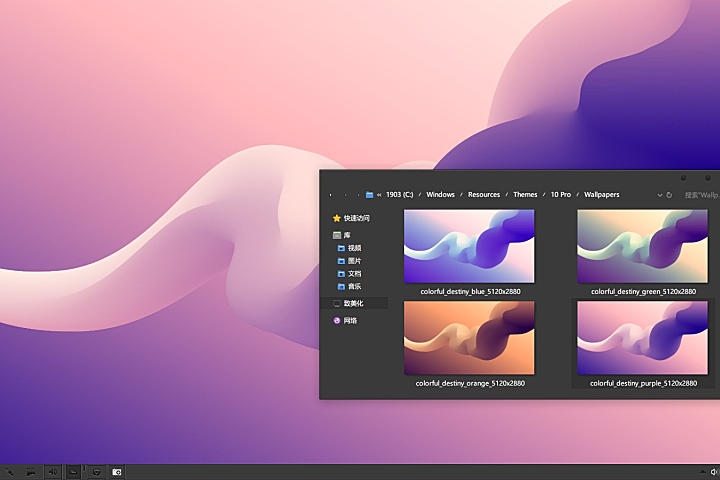
Task: Expand hidden path with double-chevron in address bar
Action: click(x=379, y=195)
